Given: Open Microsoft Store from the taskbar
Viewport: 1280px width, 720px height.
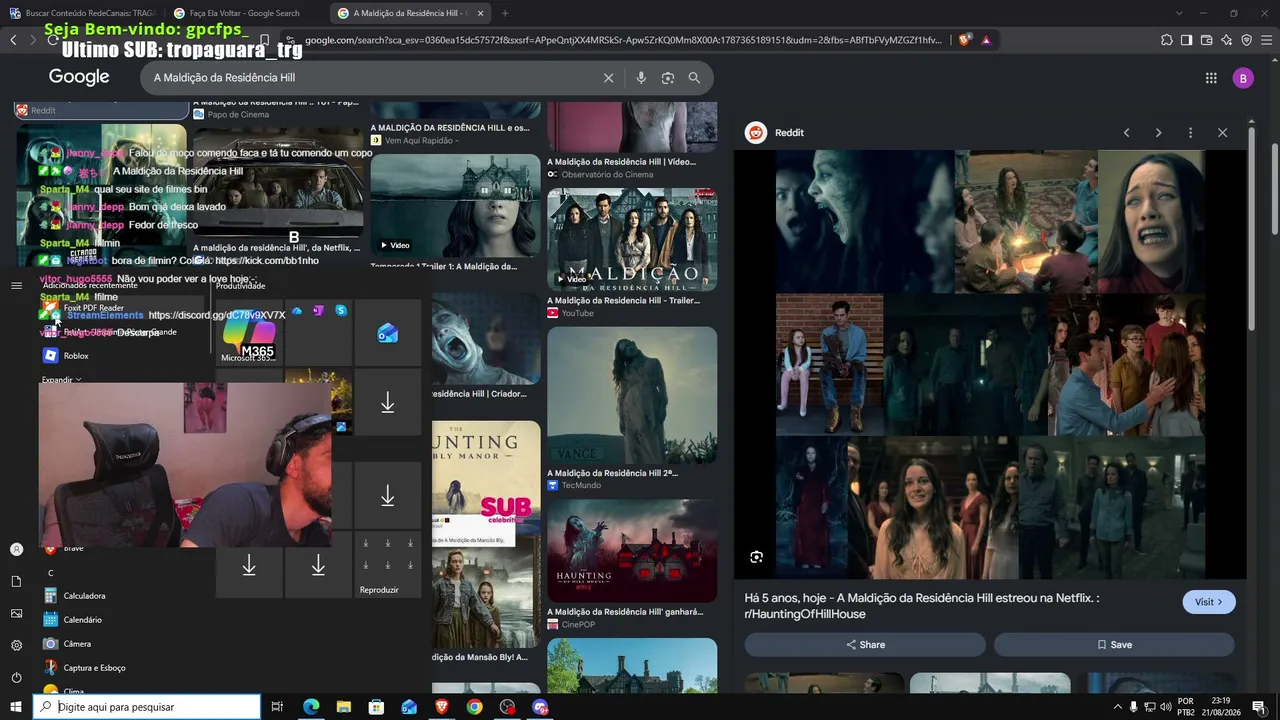Looking at the screenshot, I should [x=376, y=707].
